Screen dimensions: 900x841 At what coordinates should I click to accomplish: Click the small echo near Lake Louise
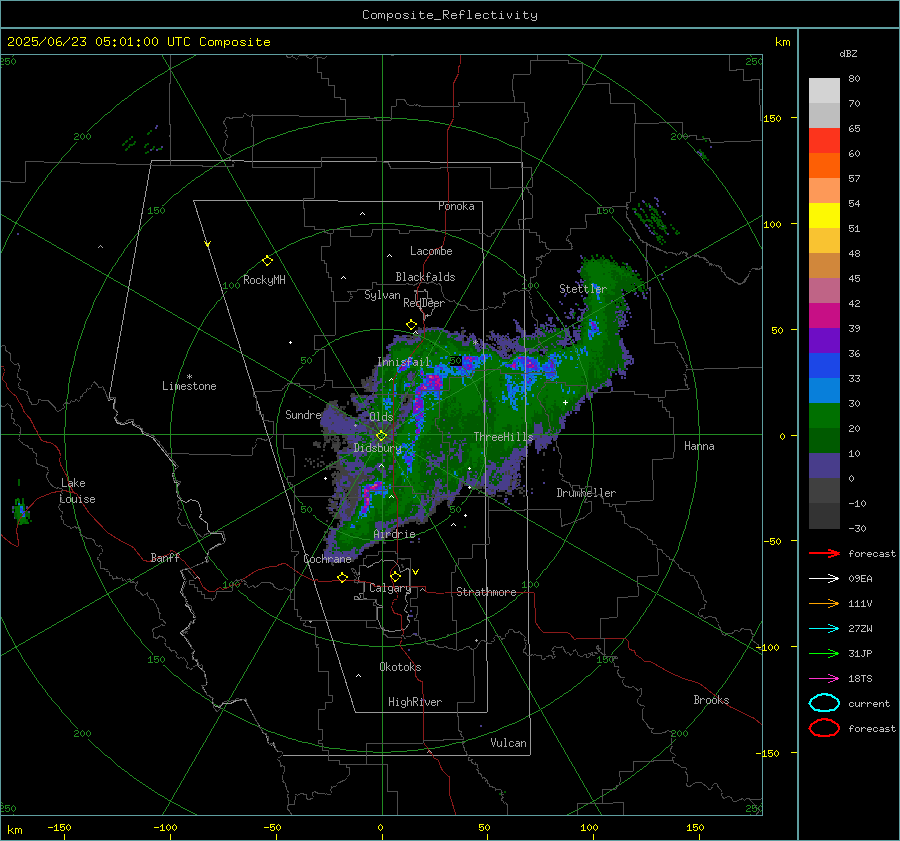point(21,510)
